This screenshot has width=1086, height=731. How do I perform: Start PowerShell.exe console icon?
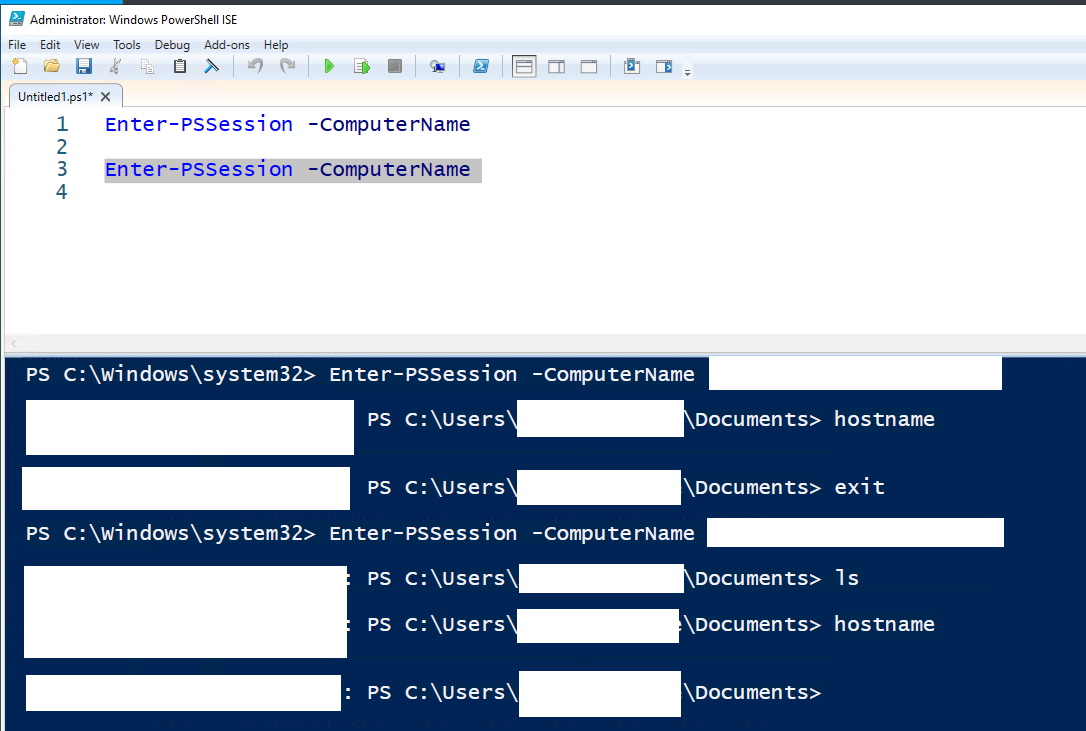tap(481, 67)
